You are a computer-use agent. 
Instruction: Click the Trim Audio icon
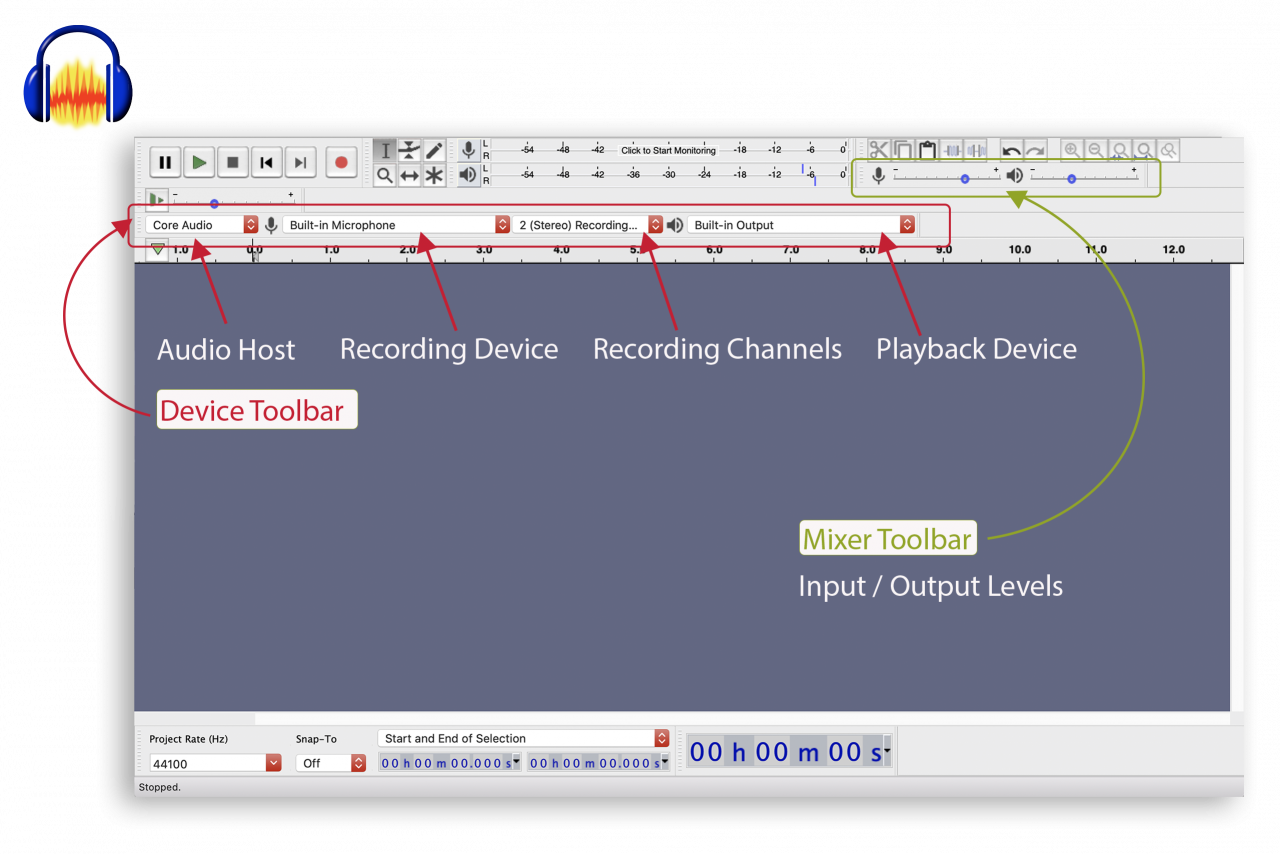pyautogui.click(x=951, y=149)
